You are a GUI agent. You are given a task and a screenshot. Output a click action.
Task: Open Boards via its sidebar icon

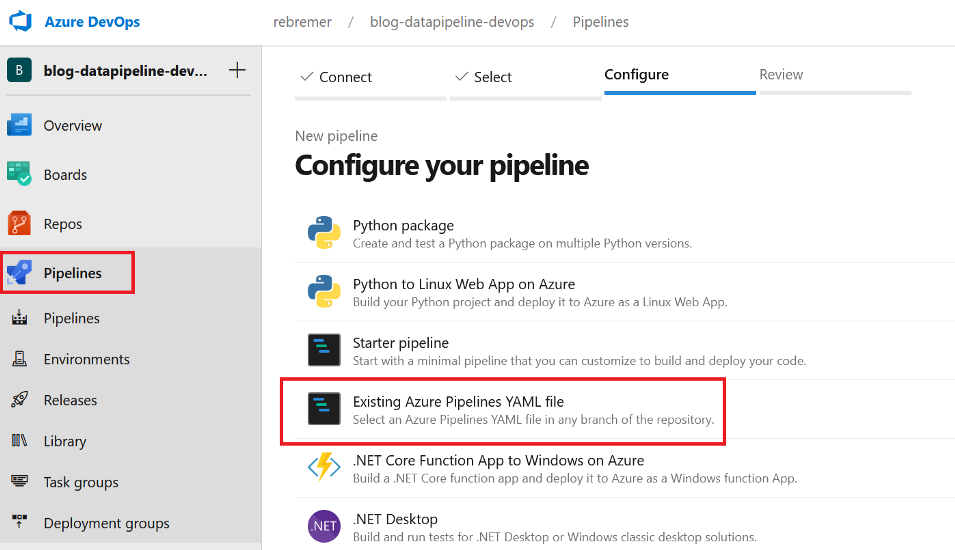[20, 174]
